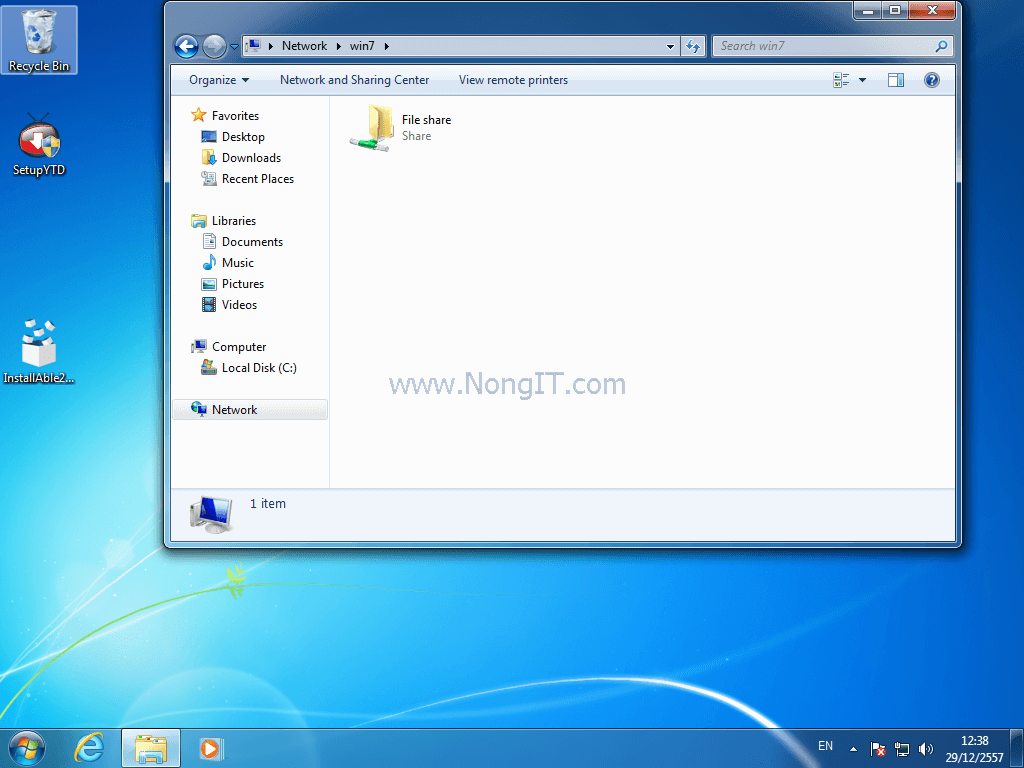Click the taskbar clock and date
The height and width of the screenshot is (768, 1024).
click(974, 749)
